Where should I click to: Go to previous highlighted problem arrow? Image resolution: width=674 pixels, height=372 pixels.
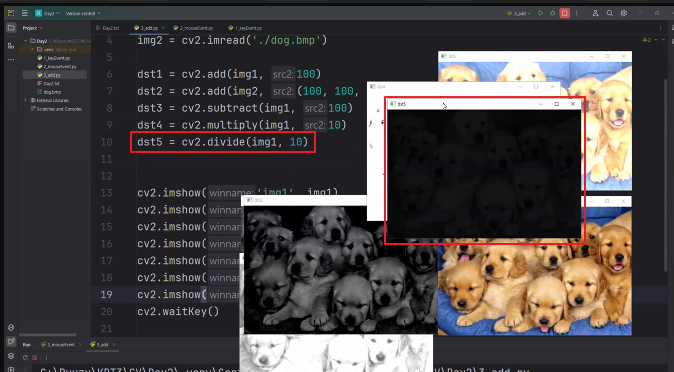coord(656,40)
